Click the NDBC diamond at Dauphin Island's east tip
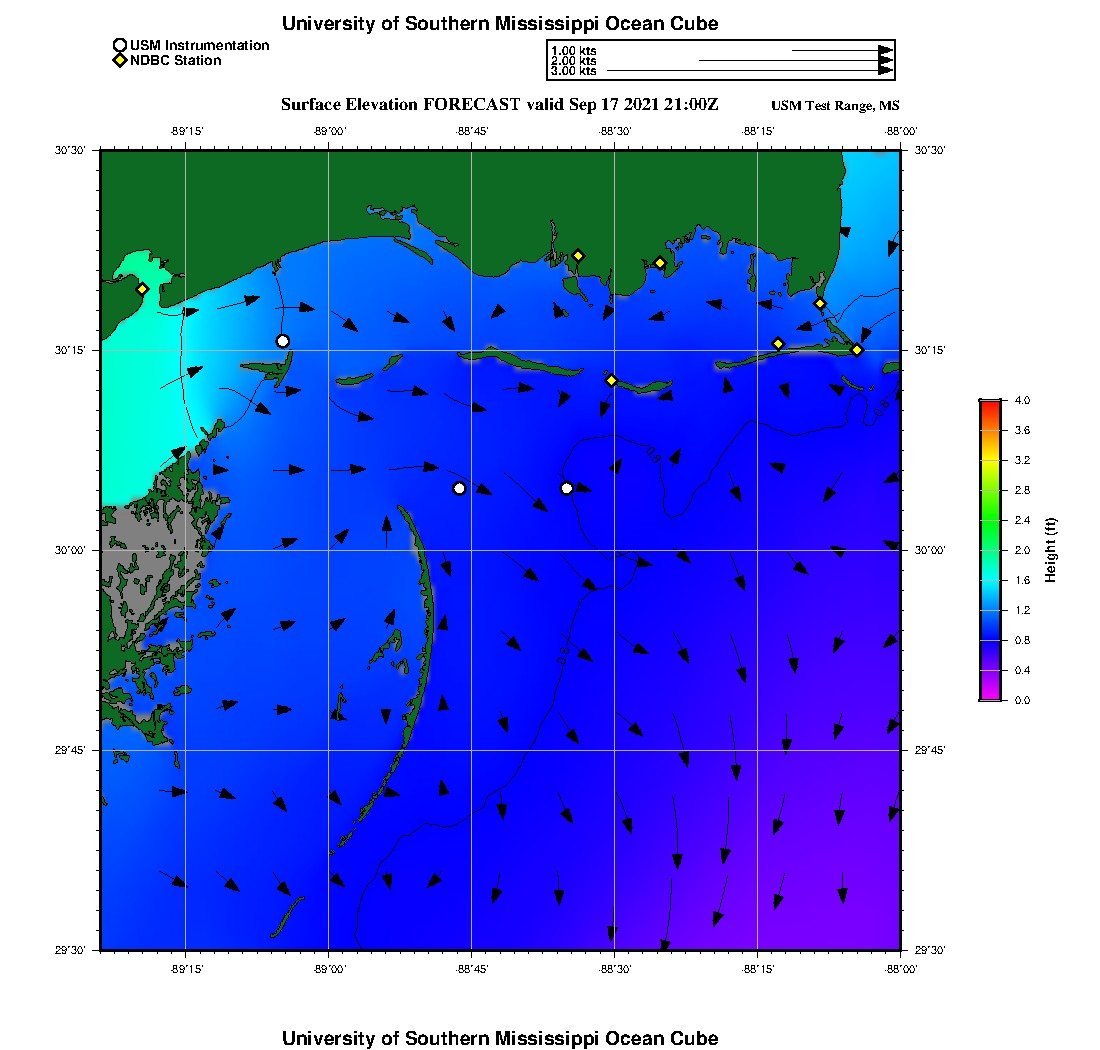Screen dimensions: 1100x1050 pos(857,349)
